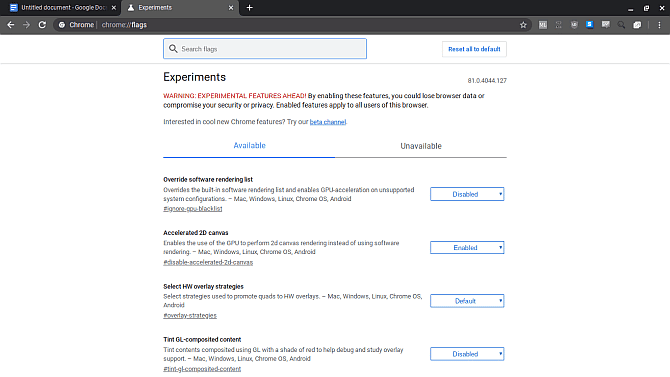This screenshot has width=670, height=377.
Task: Click the #overlay-strategies link
Action: [x=190, y=315]
